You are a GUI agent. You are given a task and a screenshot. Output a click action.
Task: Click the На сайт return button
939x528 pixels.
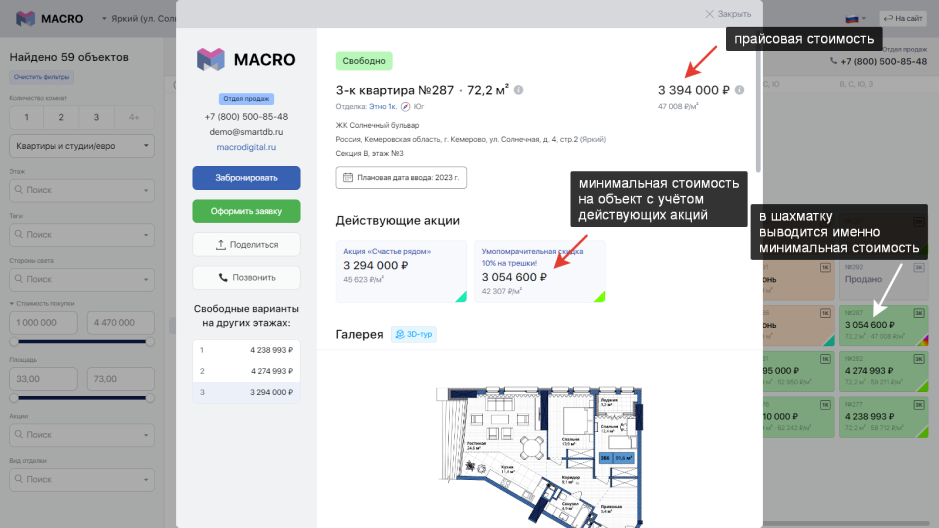point(902,18)
